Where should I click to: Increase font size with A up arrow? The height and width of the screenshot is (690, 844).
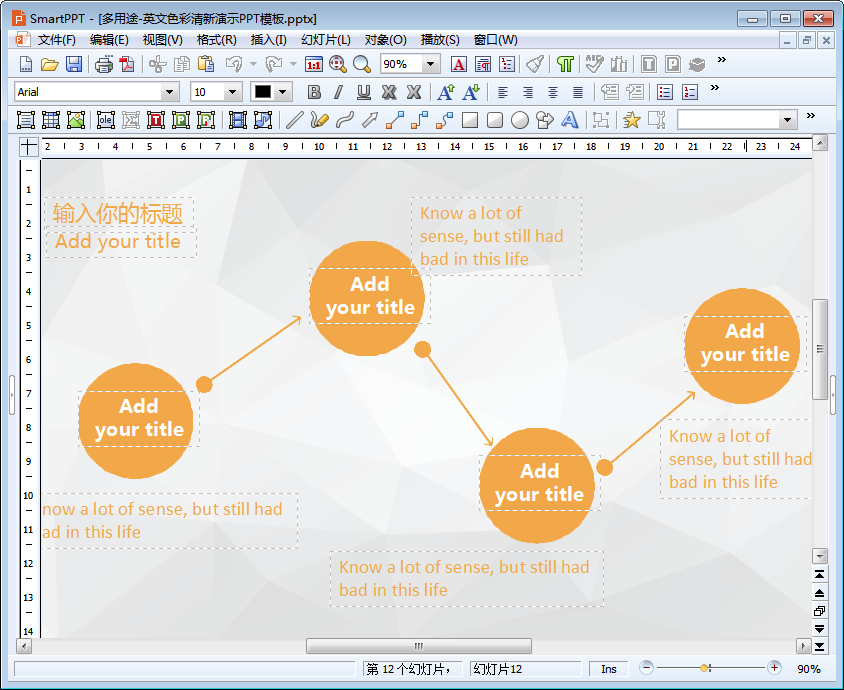(446, 92)
